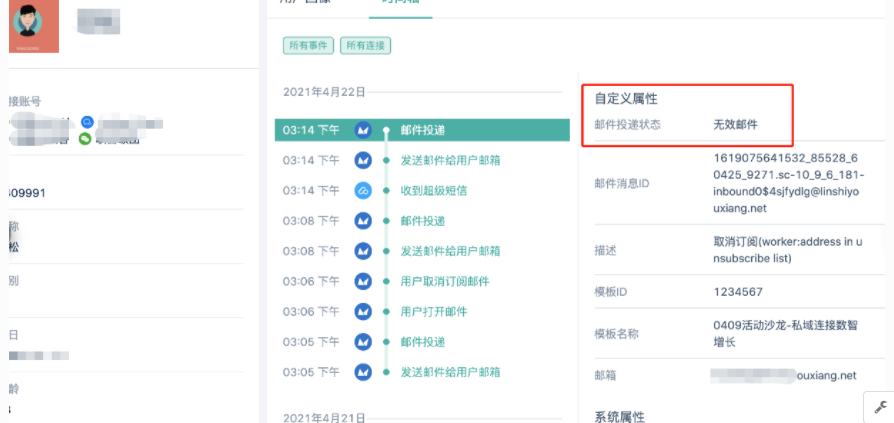The height and width of the screenshot is (423, 894).
Task: Open the 所有连接 connection filter
Action: 365,45
